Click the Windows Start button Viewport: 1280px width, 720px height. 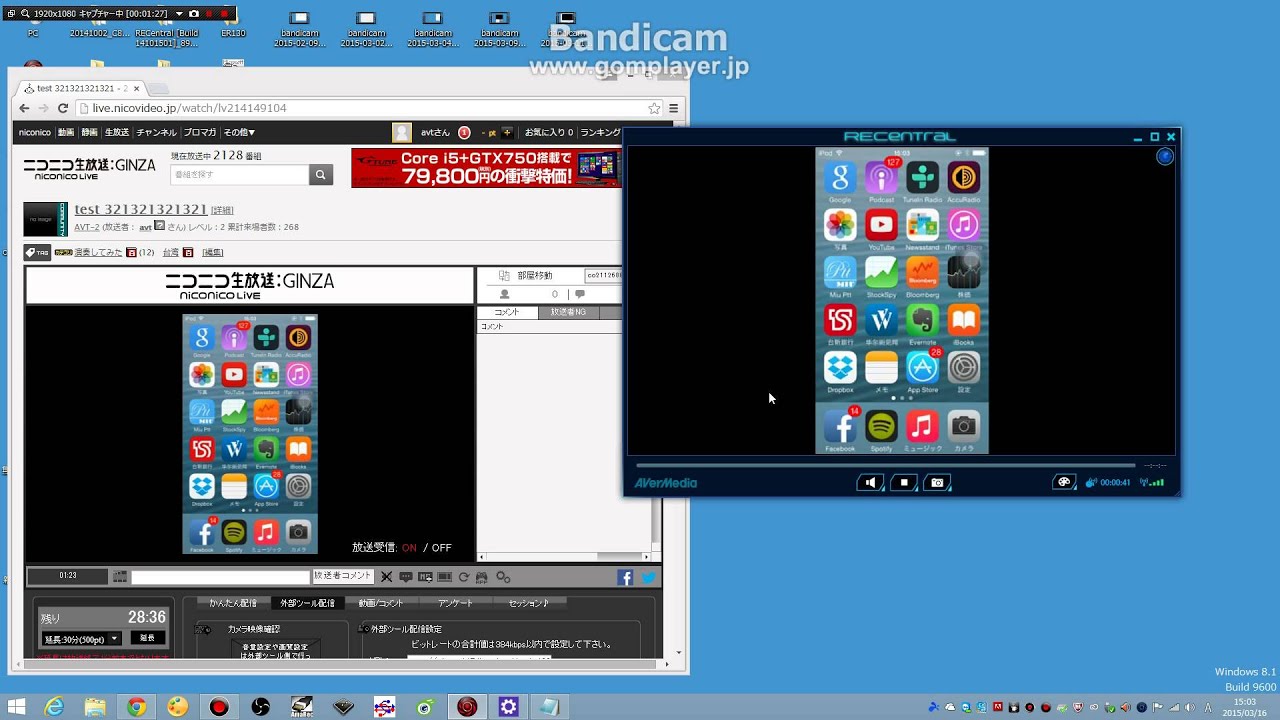[16, 707]
